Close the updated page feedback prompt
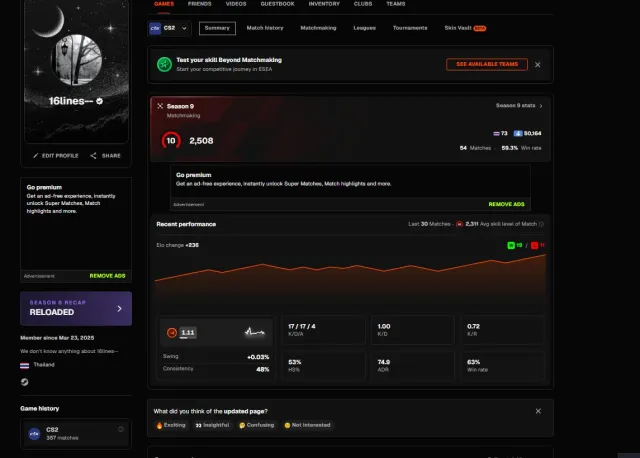Image resolution: width=640 pixels, height=458 pixels. (538, 411)
